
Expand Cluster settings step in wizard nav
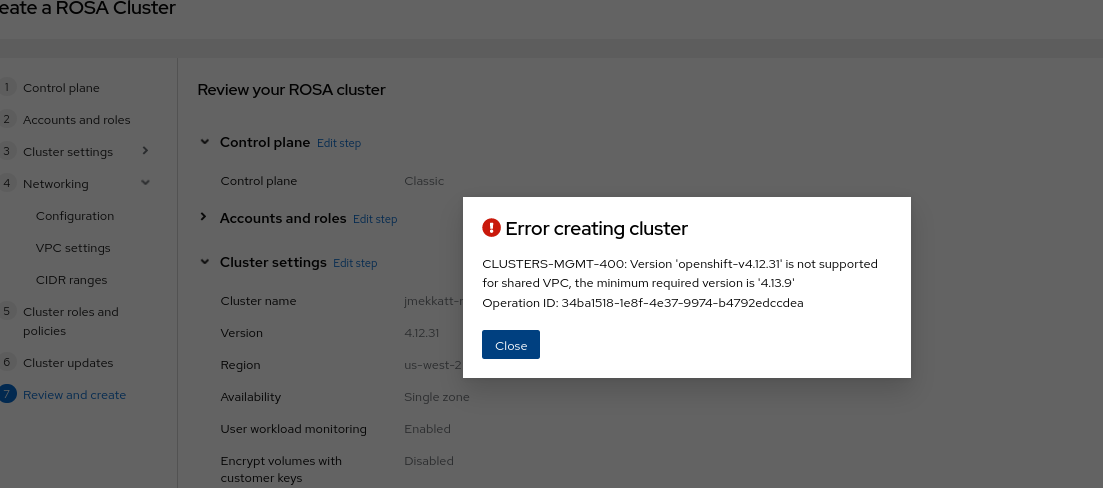(x=145, y=151)
